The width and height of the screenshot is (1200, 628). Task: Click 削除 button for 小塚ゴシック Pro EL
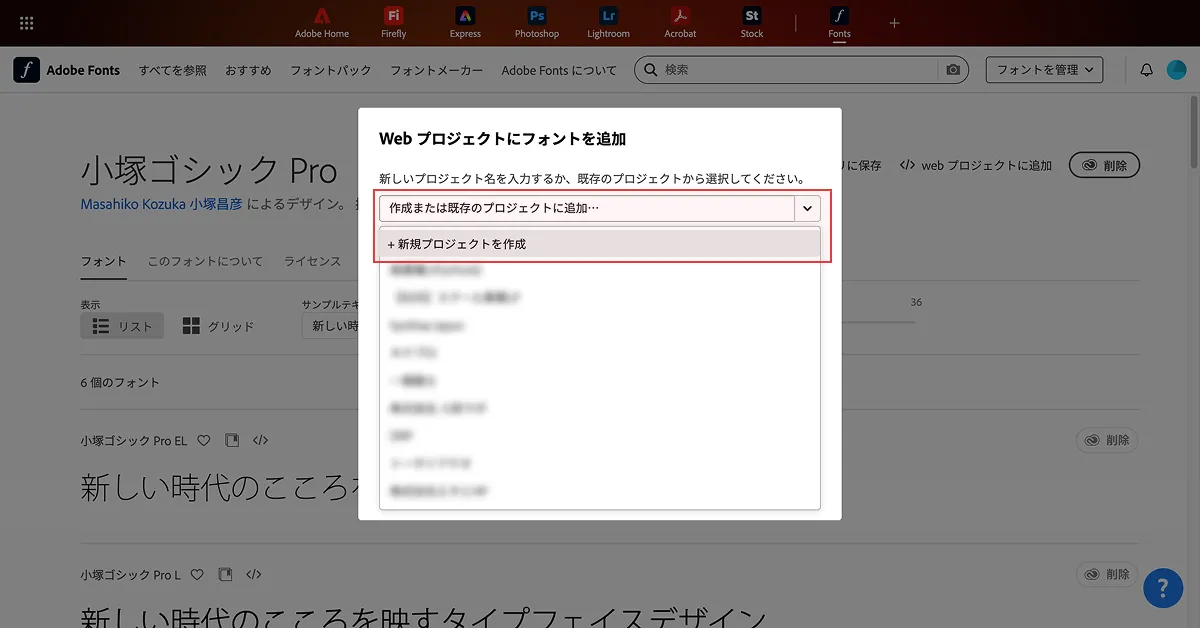click(1107, 440)
